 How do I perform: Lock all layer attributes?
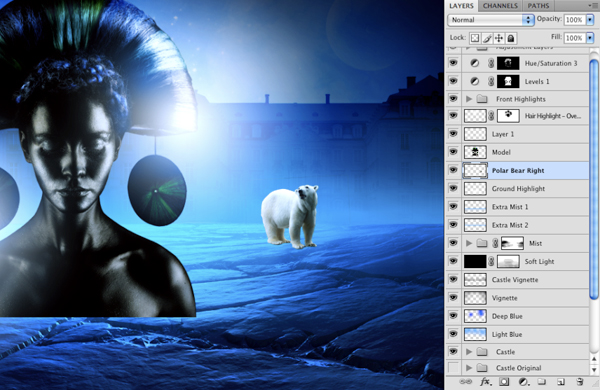click(511, 38)
